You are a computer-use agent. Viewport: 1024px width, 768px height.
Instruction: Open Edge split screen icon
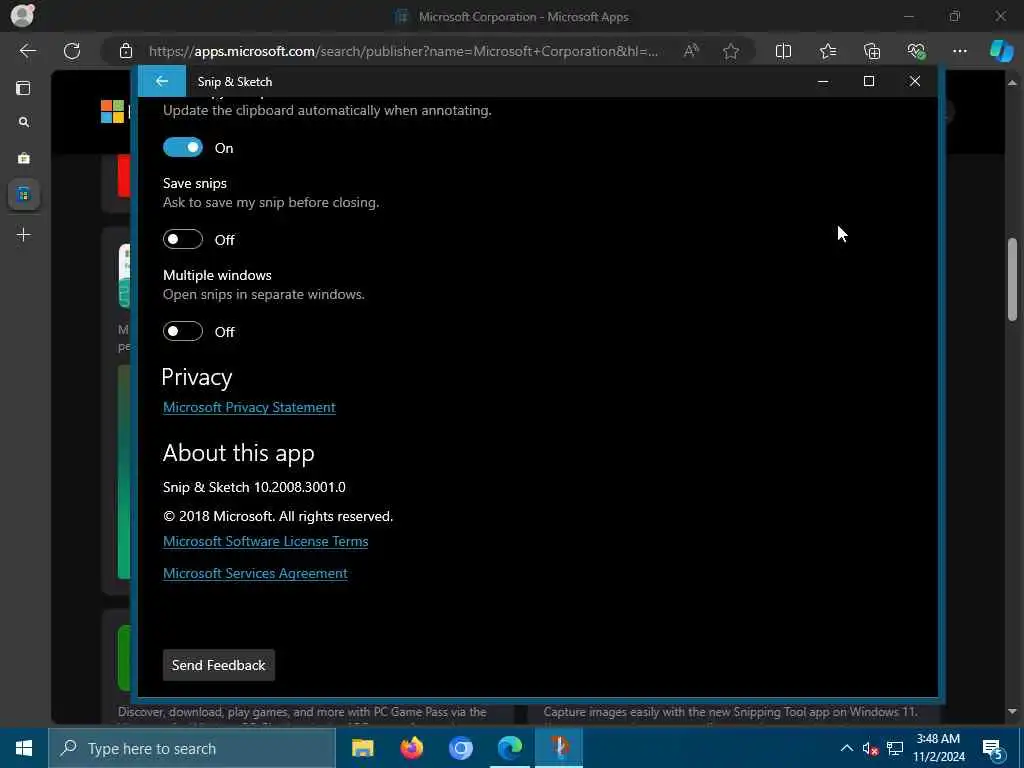point(783,51)
